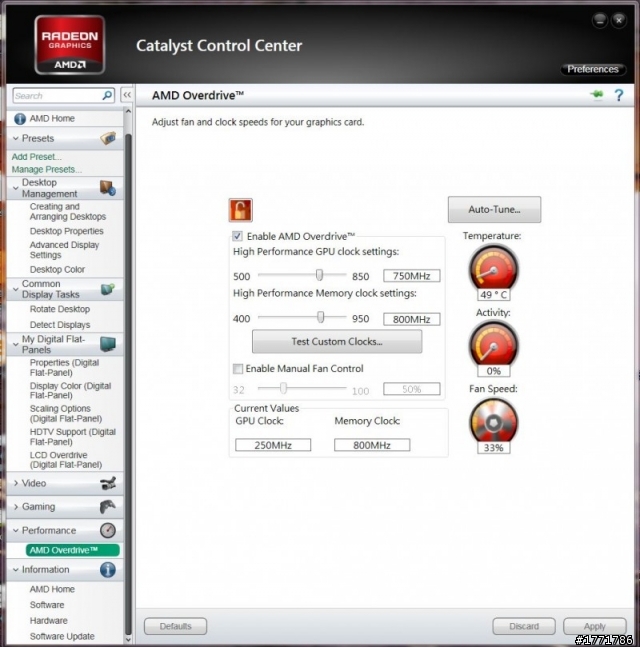
Task: Click the Manage Presets link
Action: 47,169
